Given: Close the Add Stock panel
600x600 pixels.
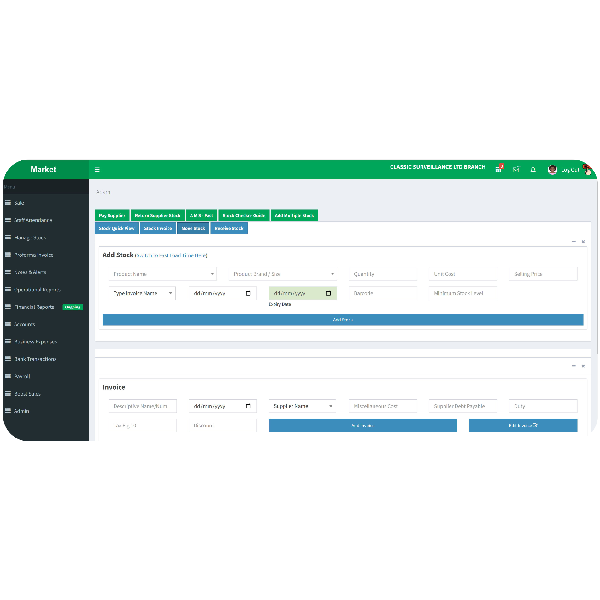Looking at the screenshot, I should (583, 241).
